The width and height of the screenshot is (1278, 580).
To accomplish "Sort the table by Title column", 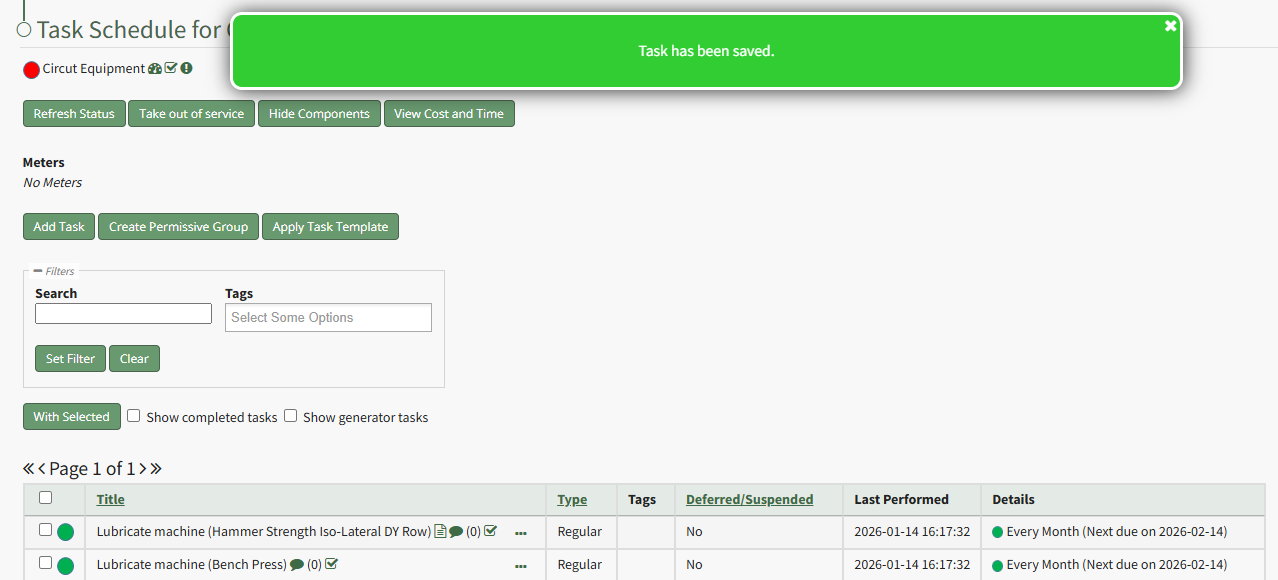I will pyautogui.click(x=110, y=499).
